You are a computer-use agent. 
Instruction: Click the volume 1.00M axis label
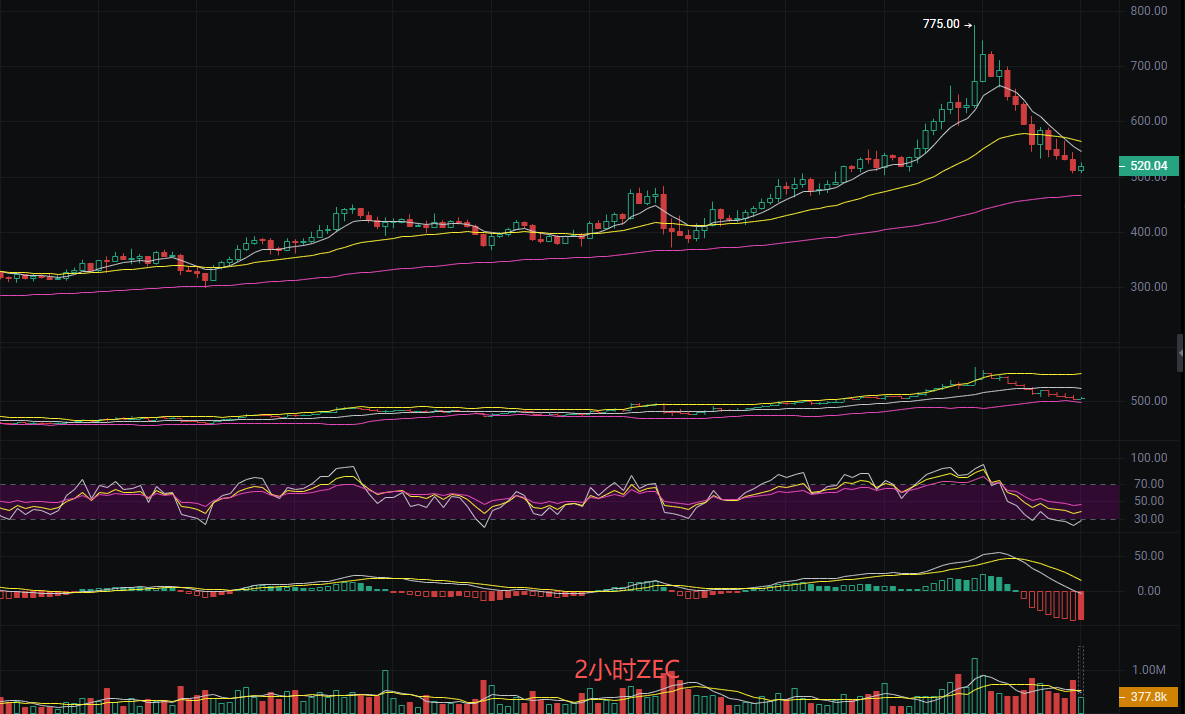(1147, 669)
